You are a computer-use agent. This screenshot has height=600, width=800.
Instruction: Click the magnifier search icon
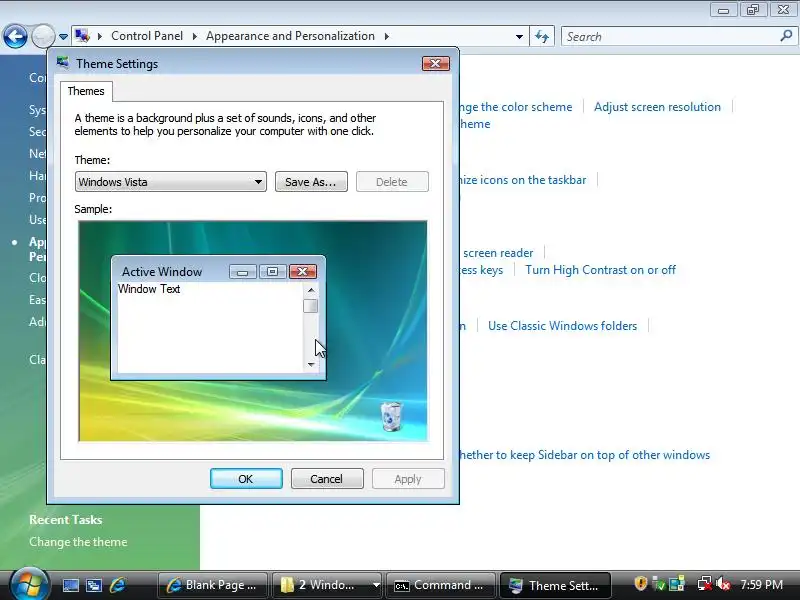click(x=786, y=36)
